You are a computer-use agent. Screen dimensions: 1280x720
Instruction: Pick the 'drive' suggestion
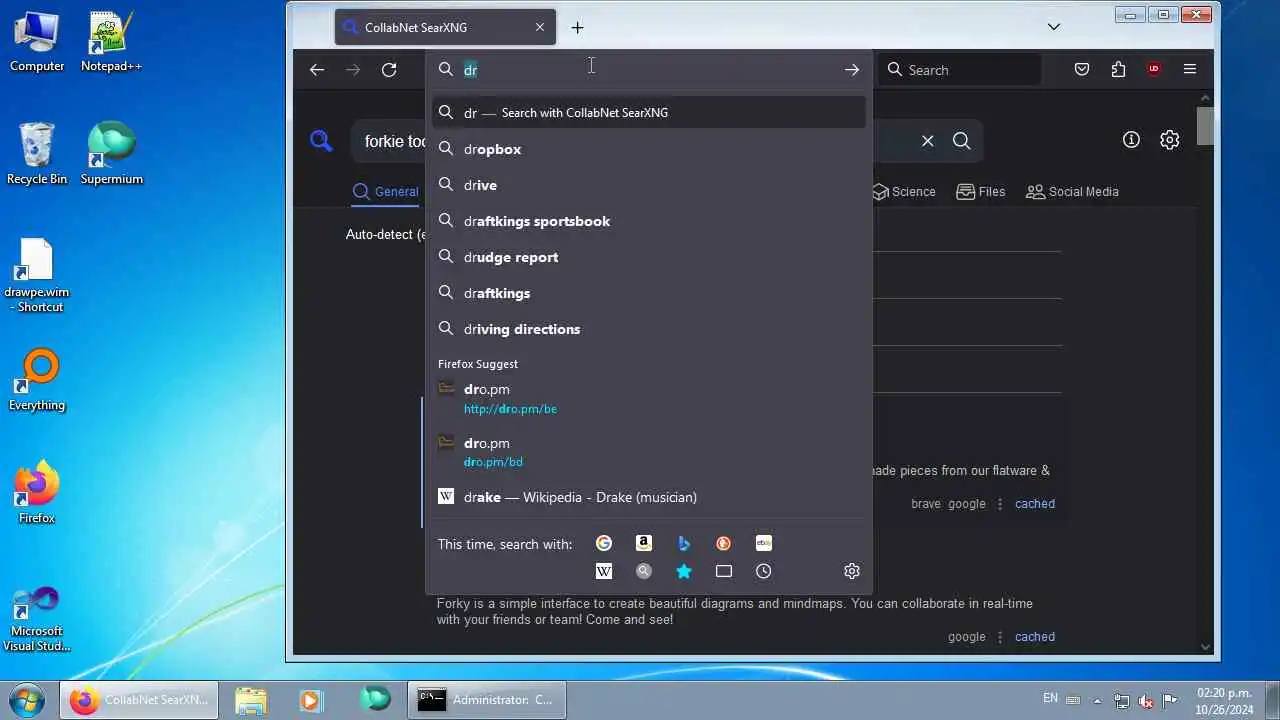[649, 185]
